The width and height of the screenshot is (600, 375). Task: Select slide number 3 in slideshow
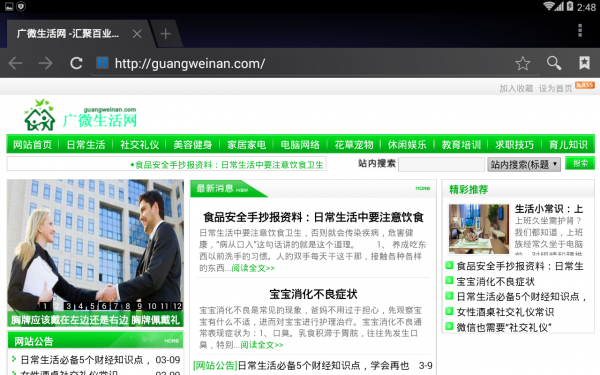pyautogui.click(x=68, y=306)
